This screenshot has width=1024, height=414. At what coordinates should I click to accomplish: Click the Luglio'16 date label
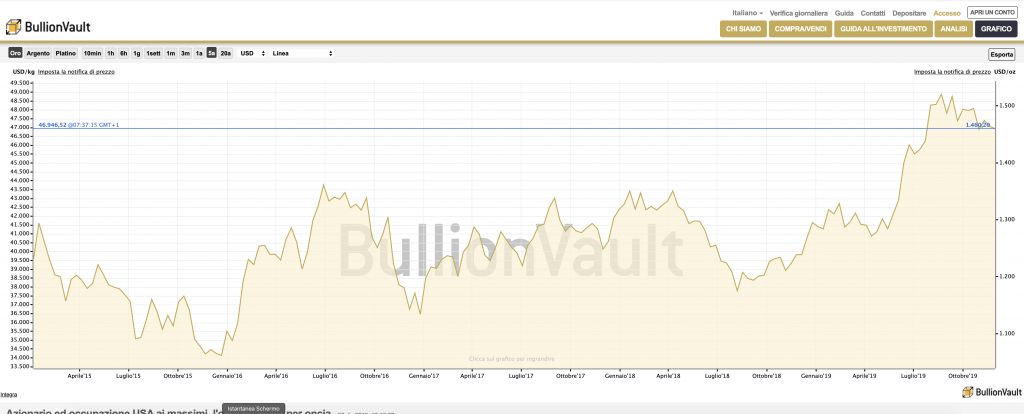(x=325, y=376)
